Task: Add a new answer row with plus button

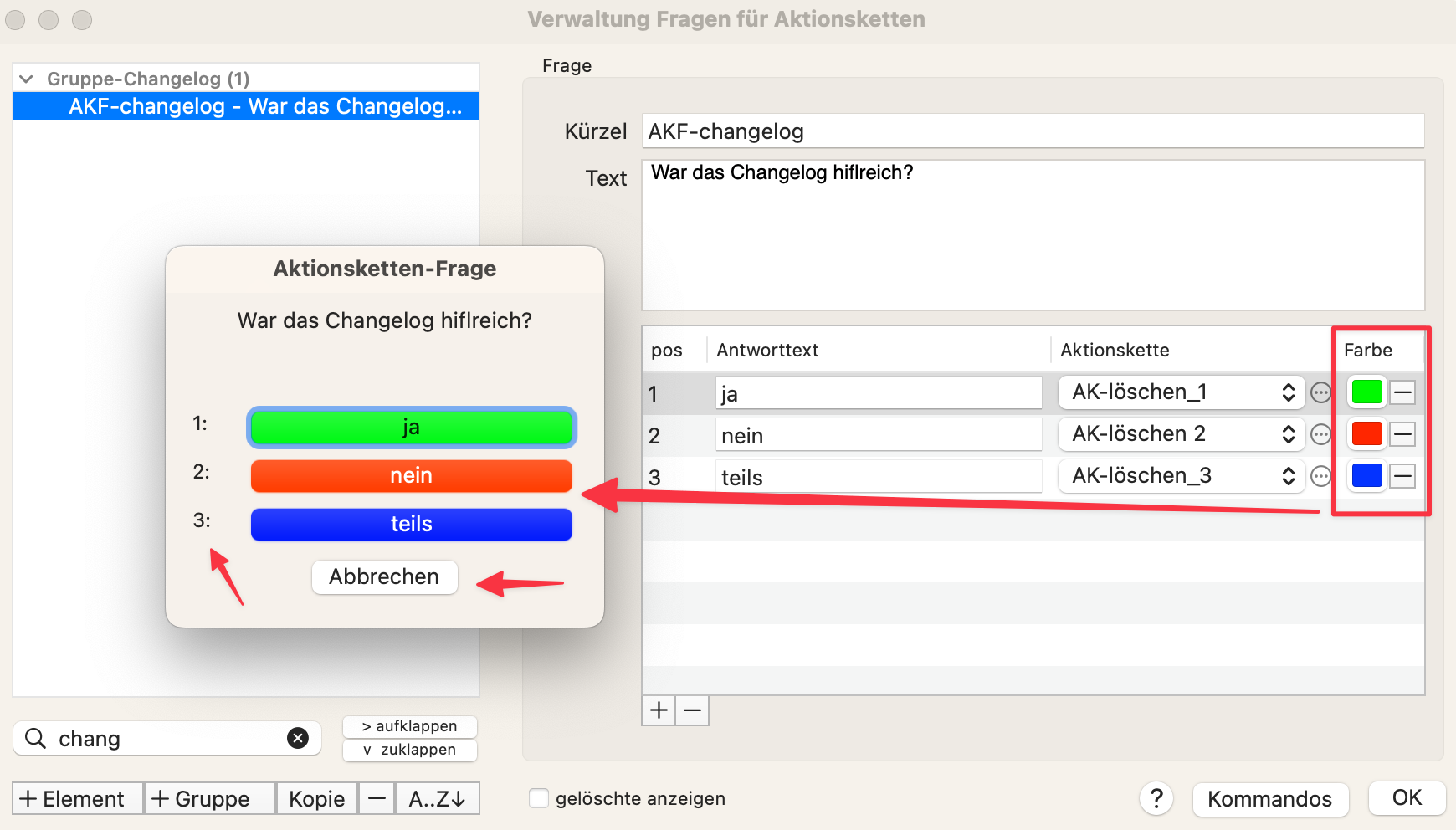Action: (659, 710)
